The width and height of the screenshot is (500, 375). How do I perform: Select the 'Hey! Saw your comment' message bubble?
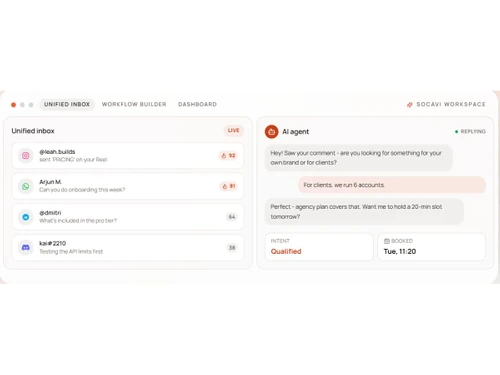pyautogui.click(x=358, y=158)
